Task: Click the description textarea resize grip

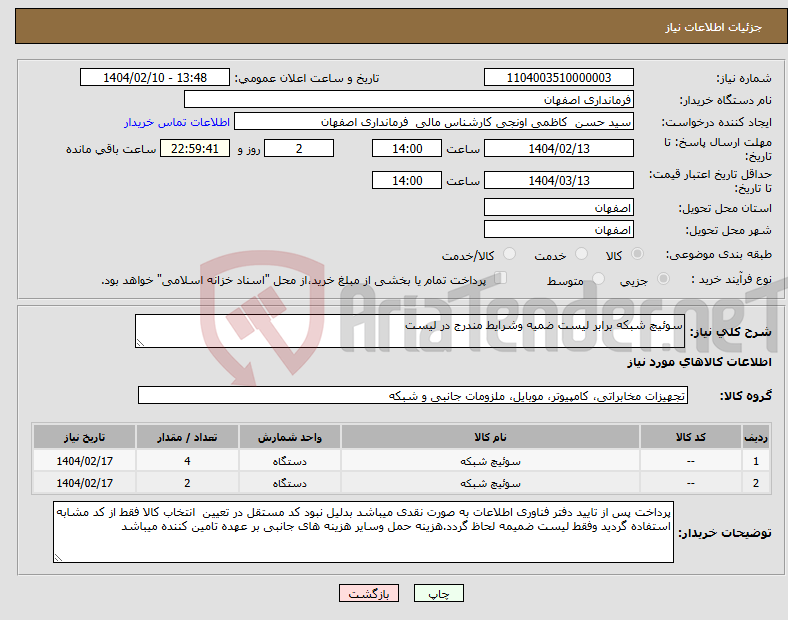Action: pos(140,343)
